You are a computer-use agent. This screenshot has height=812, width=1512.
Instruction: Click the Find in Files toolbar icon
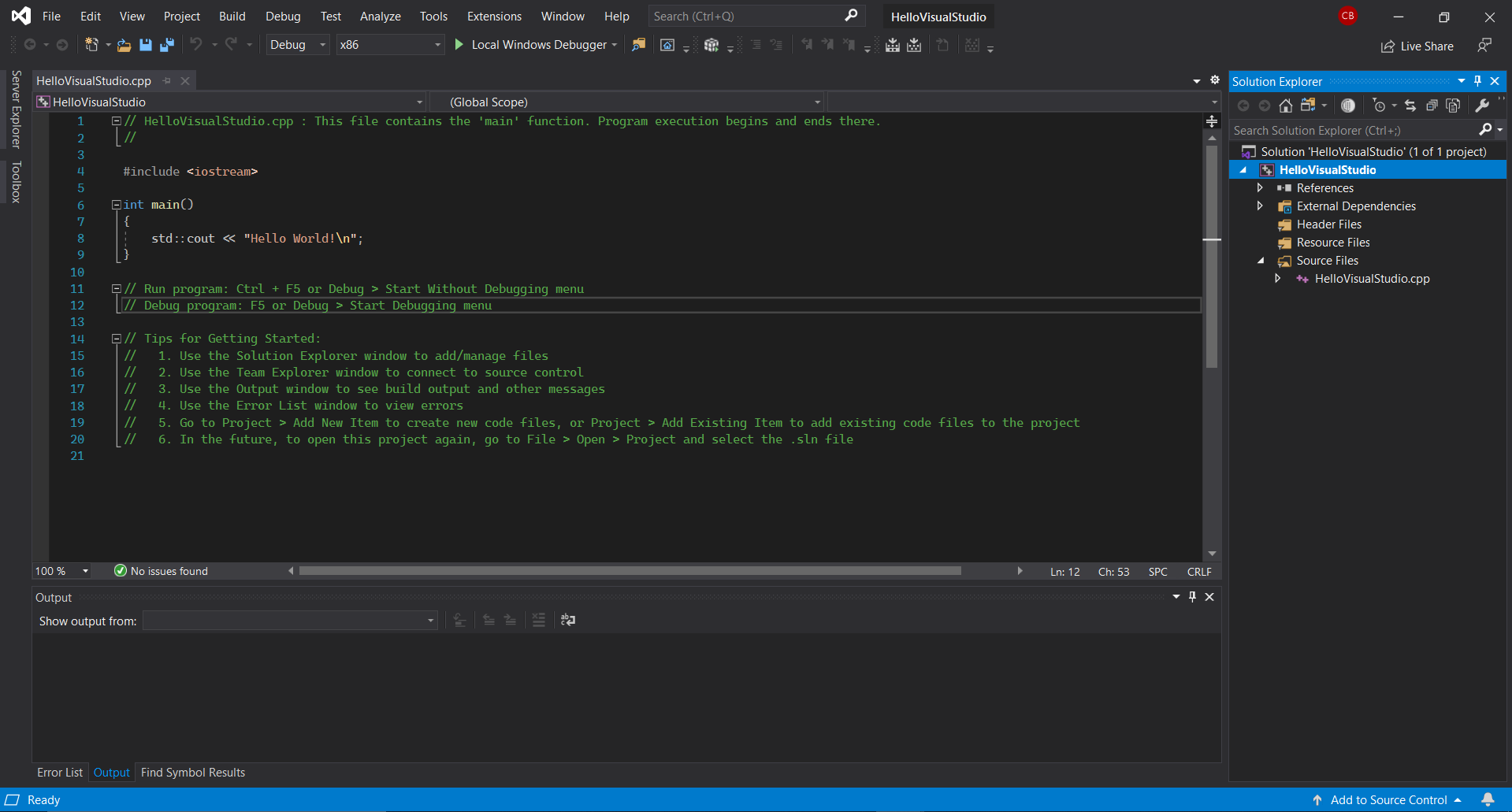click(x=638, y=45)
